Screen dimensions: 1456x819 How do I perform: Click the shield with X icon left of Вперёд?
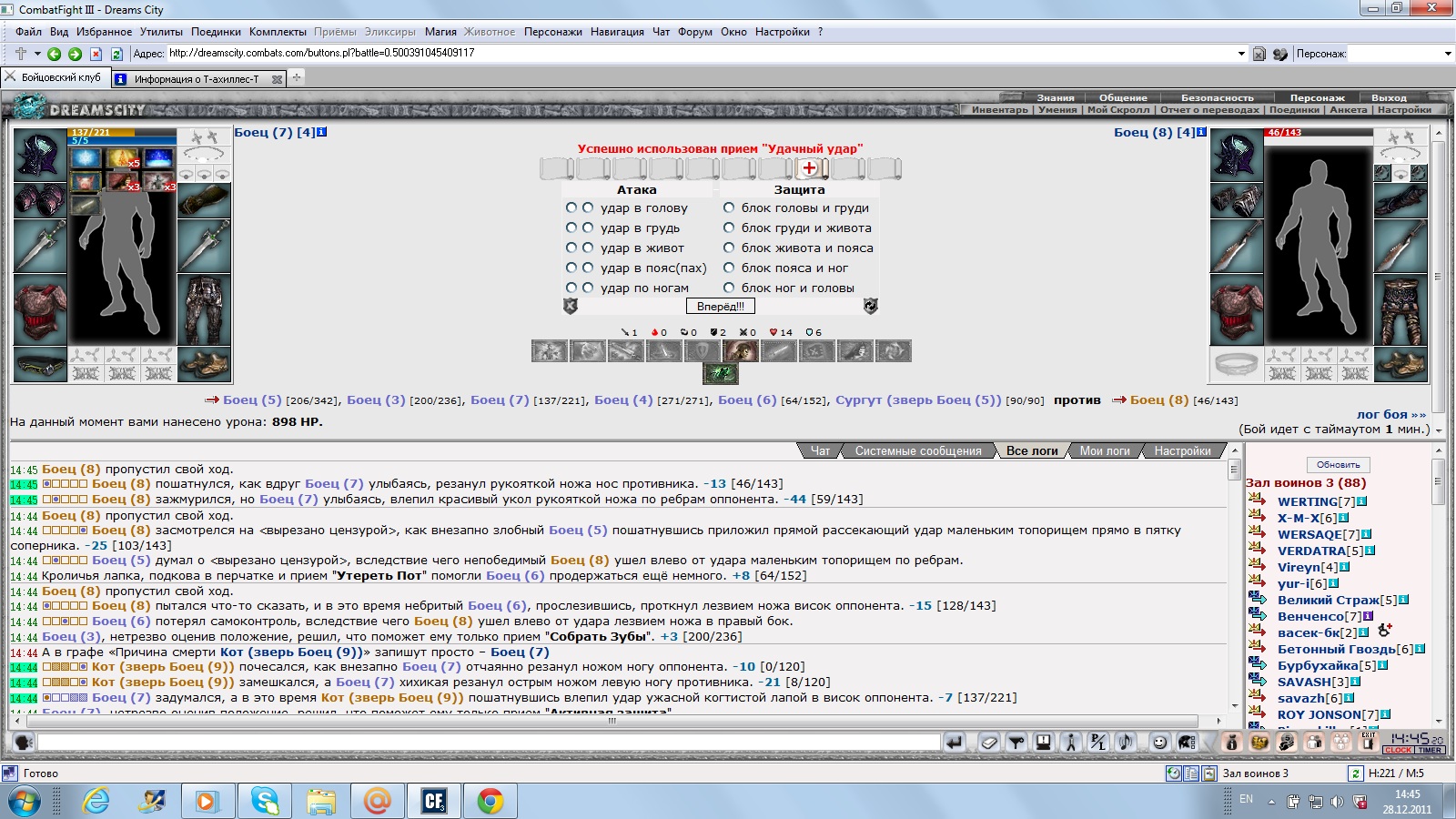point(571,306)
